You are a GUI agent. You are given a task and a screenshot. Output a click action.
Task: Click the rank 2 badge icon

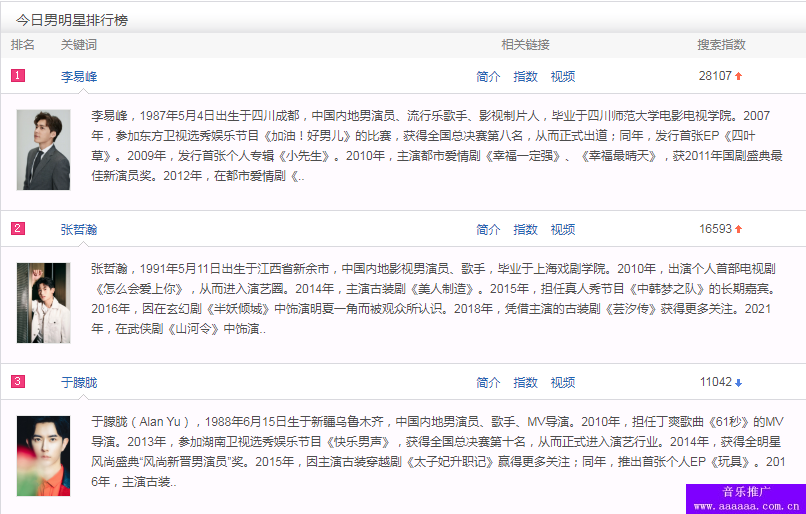tap(18, 228)
